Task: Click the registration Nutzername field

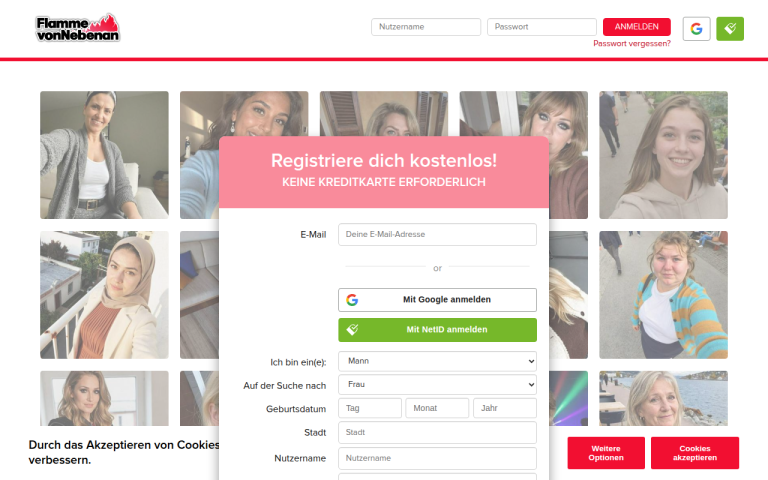Action: pyautogui.click(x=437, y=458)
